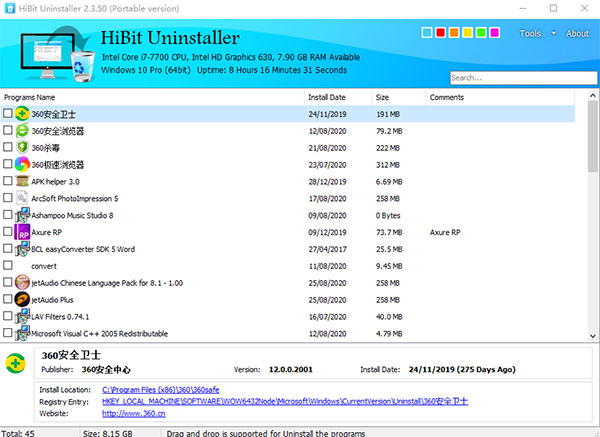Select jetAudio Chinese Language Pack for 8.1 name
Image resolution: width=600 pixels, height=437 pixels.
click(107, 283)
